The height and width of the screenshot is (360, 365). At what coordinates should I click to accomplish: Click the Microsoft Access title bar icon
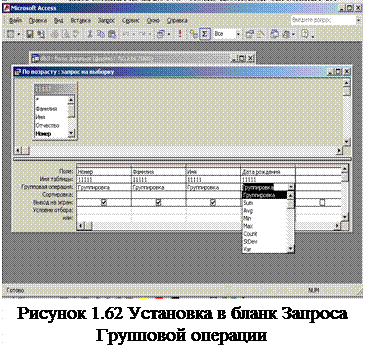(x=7, y=8)
